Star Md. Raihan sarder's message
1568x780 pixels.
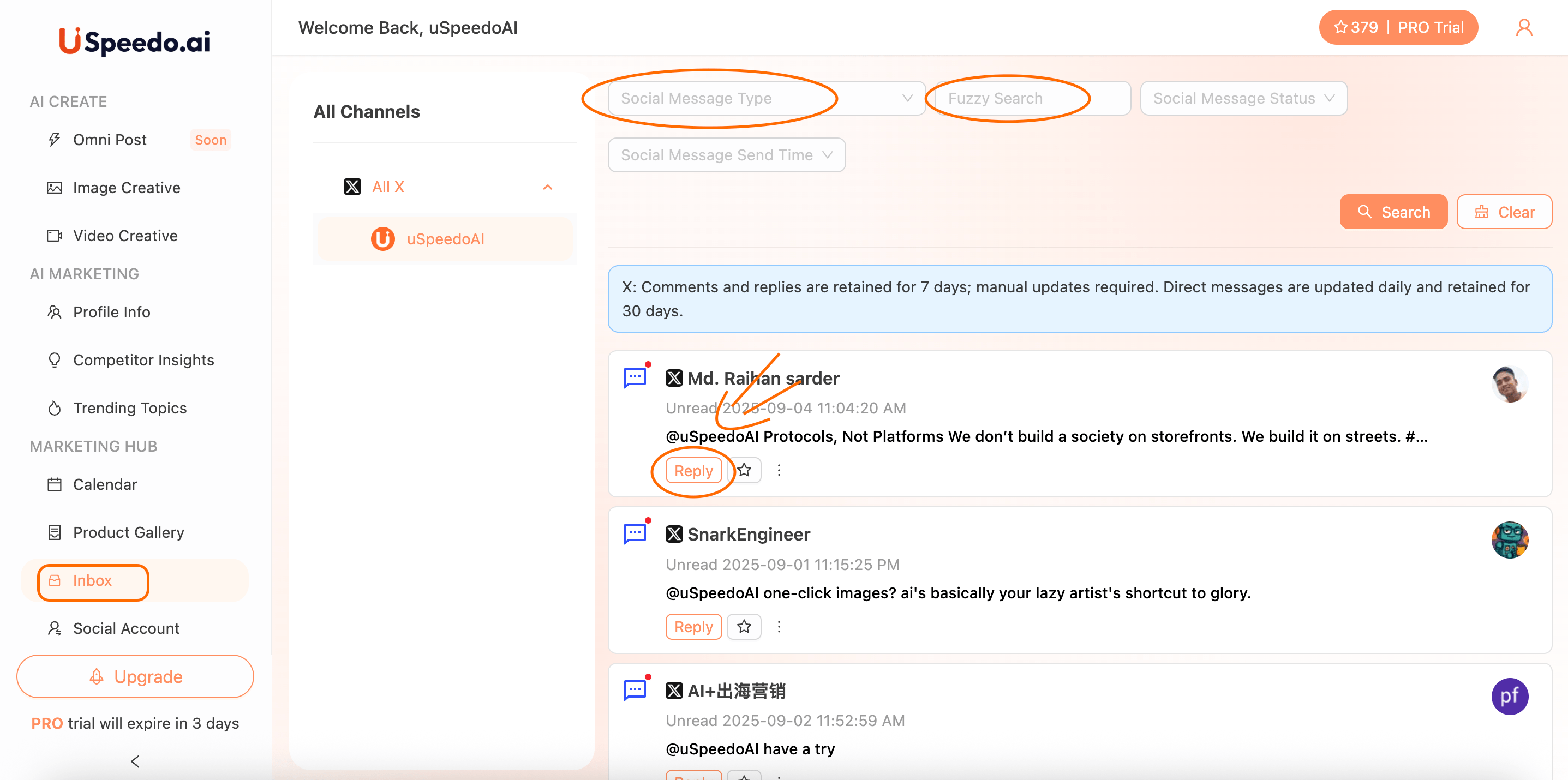744,470
